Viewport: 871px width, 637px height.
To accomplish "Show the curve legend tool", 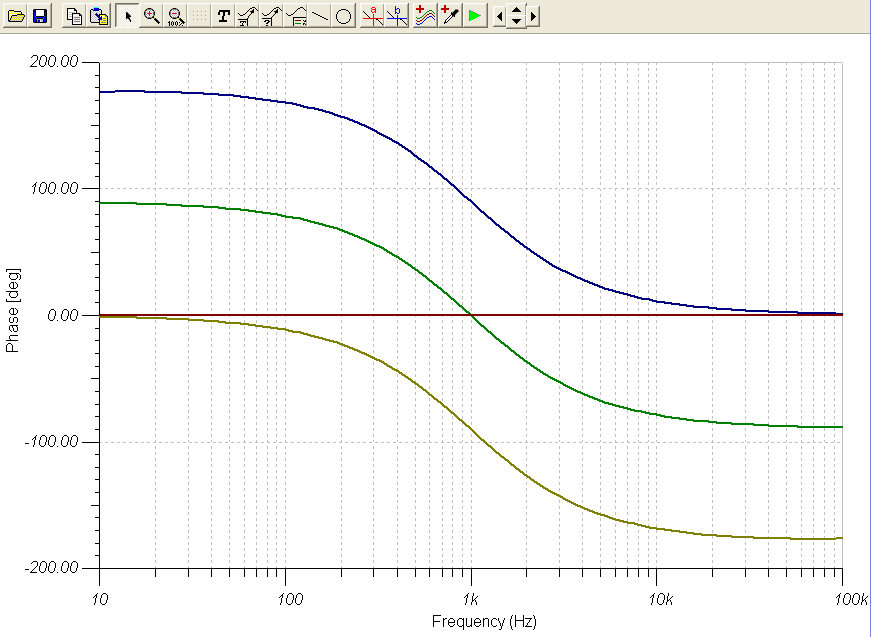I will 296,16.
